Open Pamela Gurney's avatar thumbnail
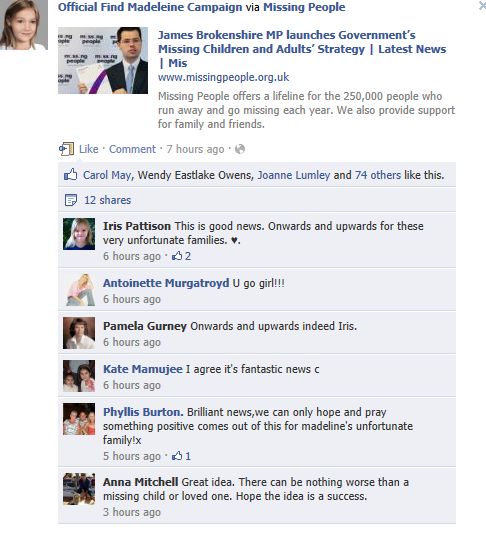The image size is (486, 534). pos(79,333)
